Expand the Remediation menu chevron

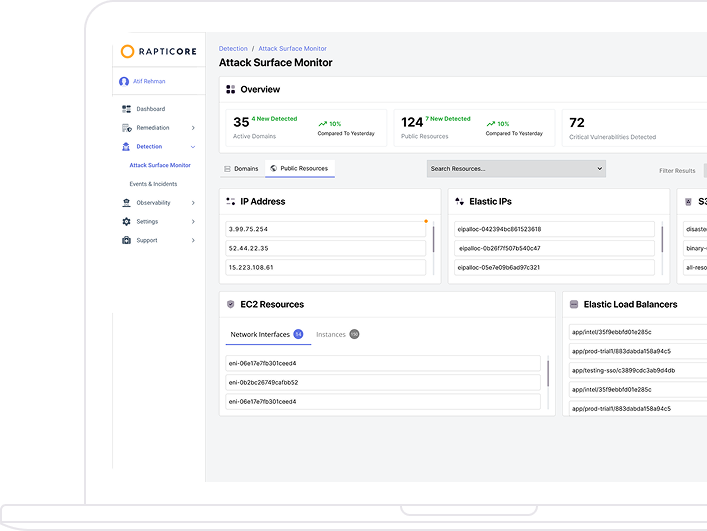click(x=193, y=128)
